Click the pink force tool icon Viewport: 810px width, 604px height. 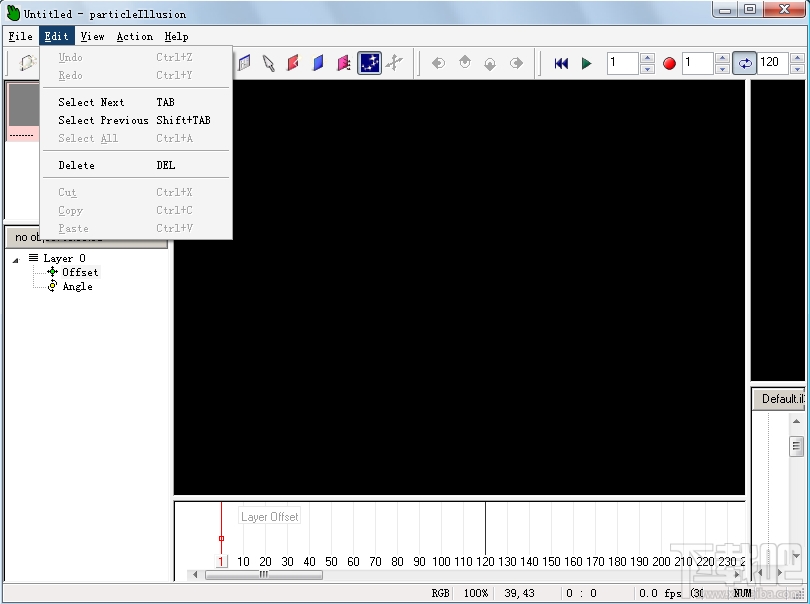click(x=344, y=63)
